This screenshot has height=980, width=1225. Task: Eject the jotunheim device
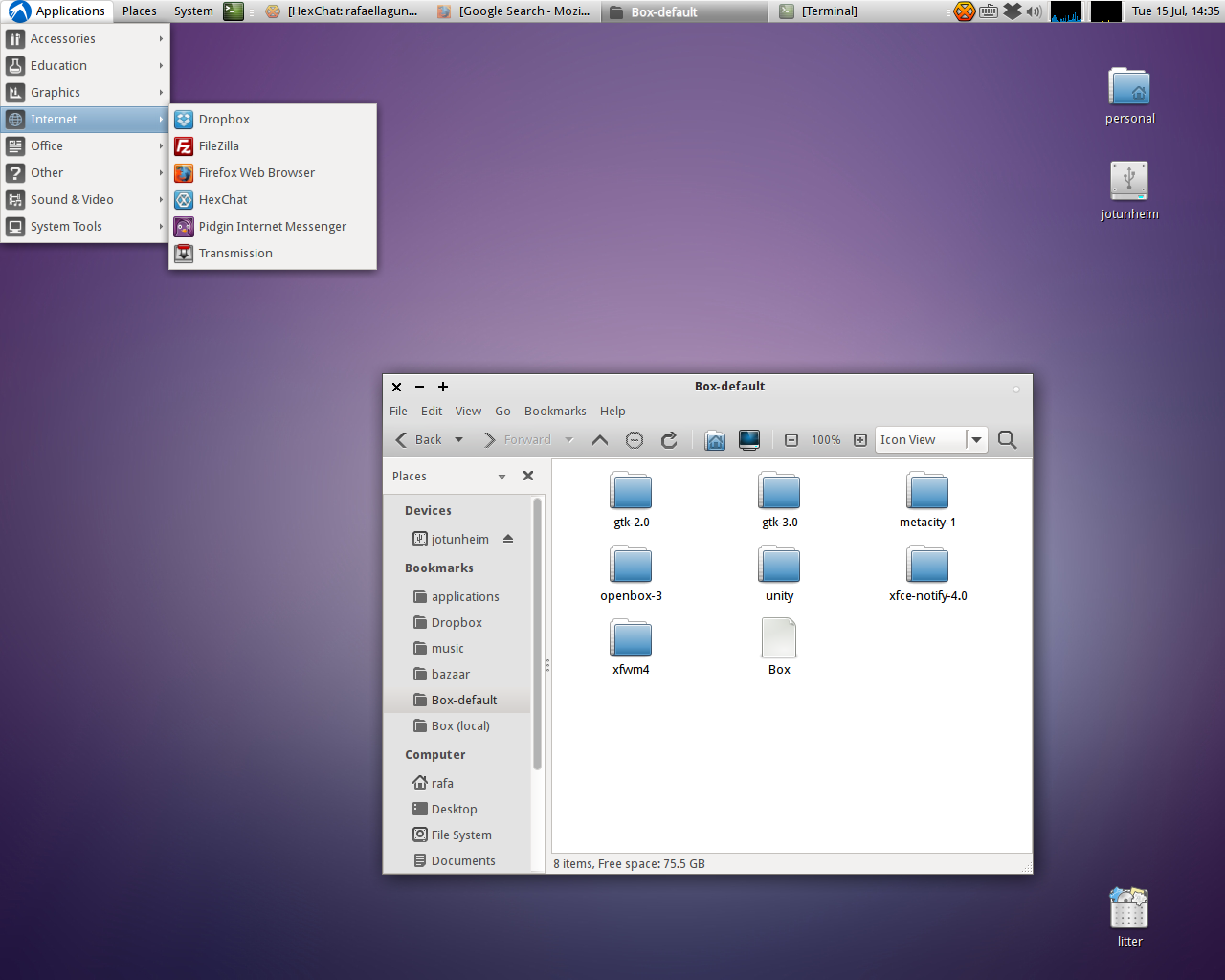(508, 539)
